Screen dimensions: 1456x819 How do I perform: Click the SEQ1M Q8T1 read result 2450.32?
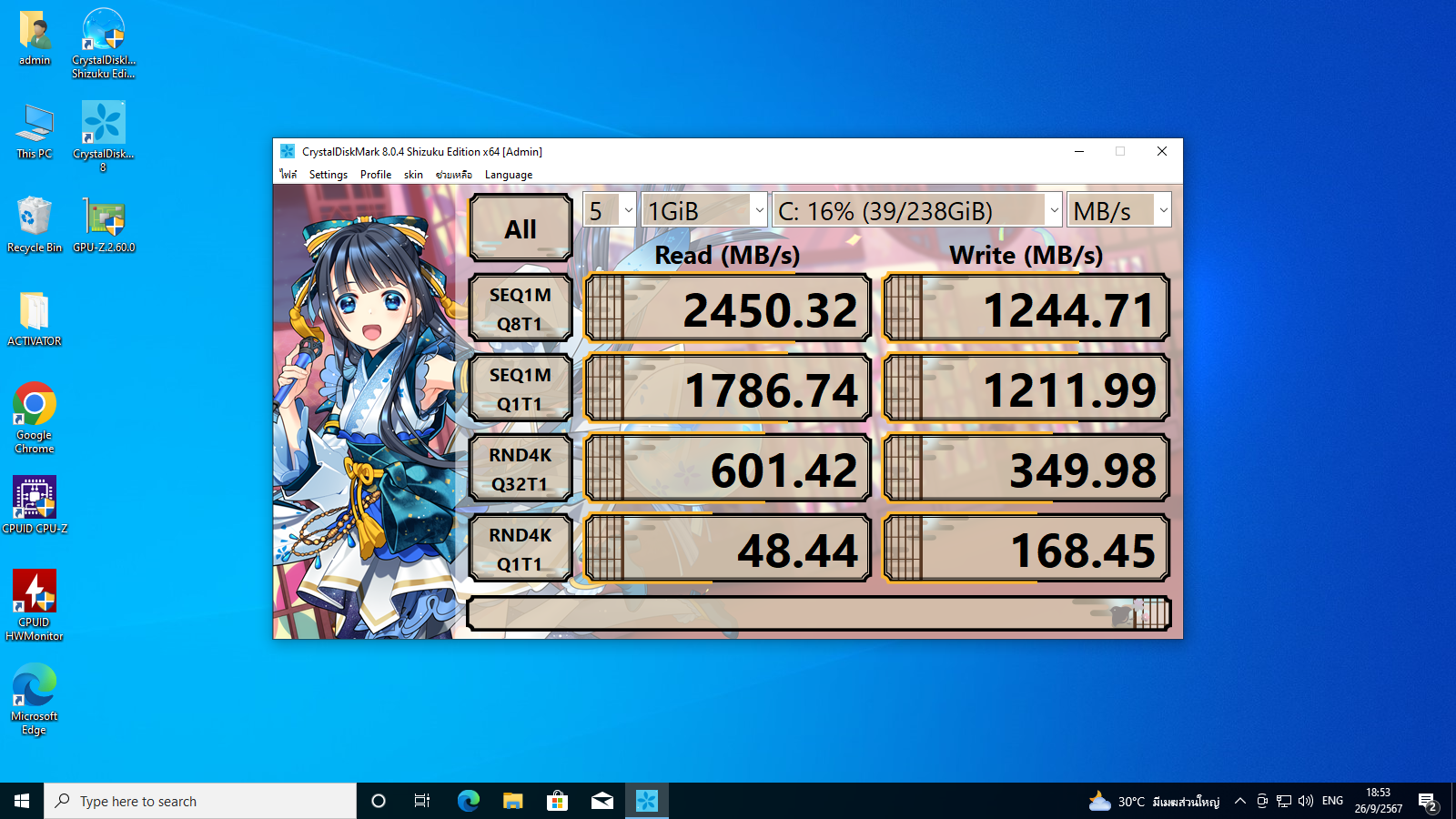[728, 308]
